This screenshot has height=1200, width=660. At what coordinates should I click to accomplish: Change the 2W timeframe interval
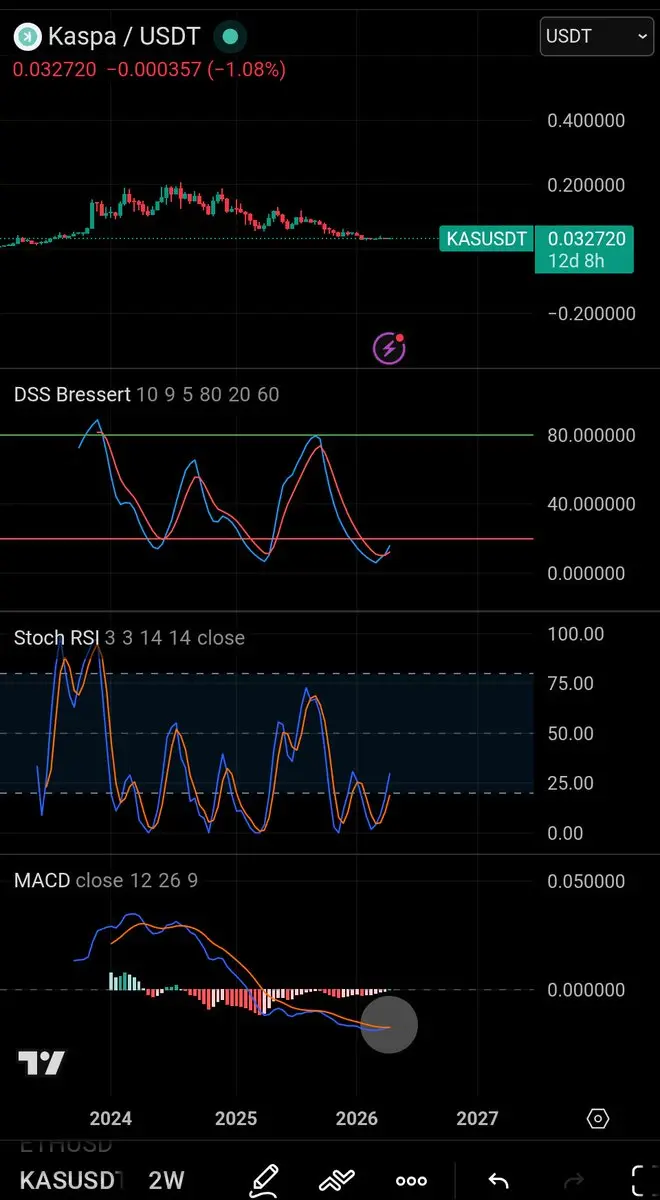click(x=167, y=1180)
